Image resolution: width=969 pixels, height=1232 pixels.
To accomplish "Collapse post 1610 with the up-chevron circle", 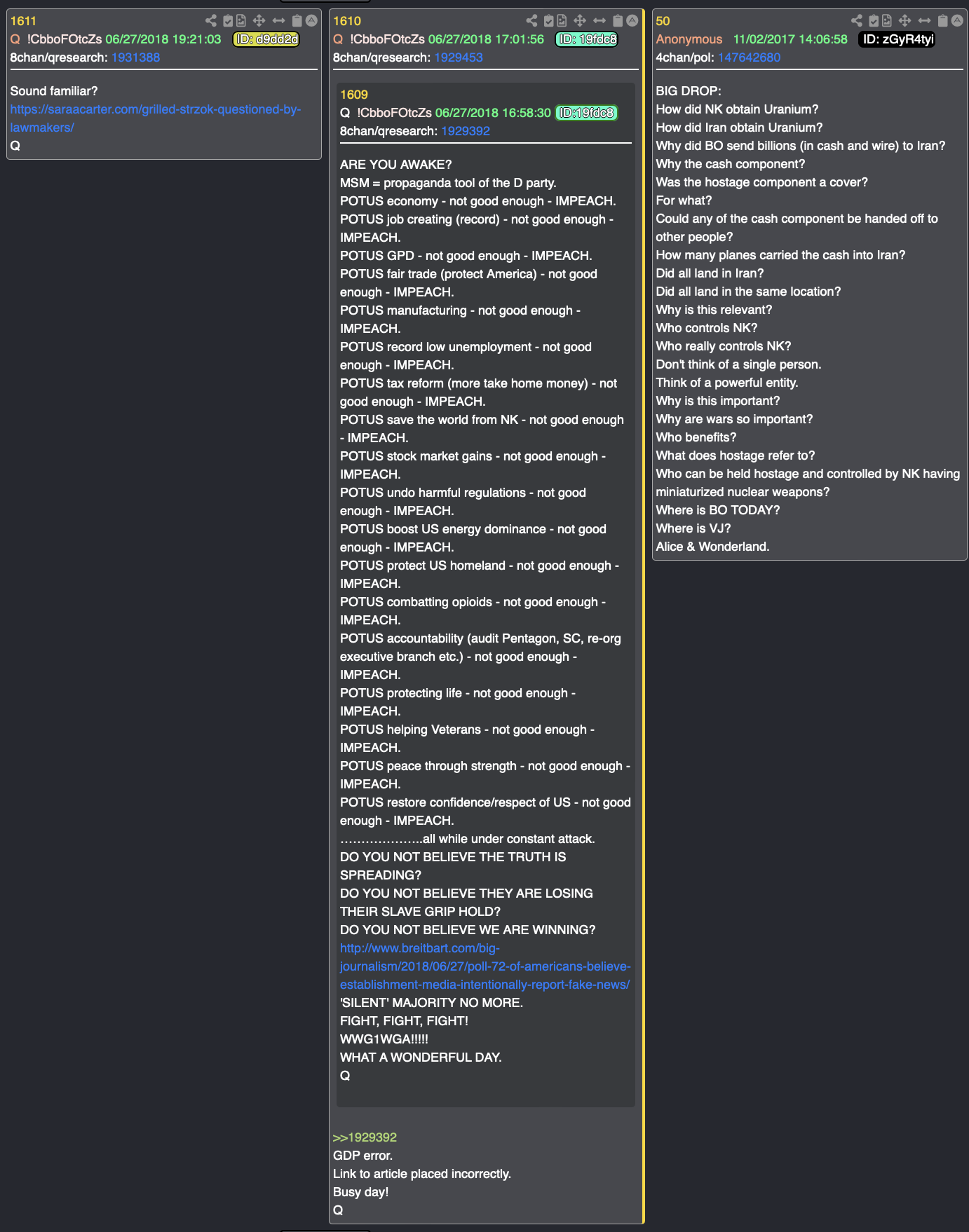I will click(x=632, y=20).
